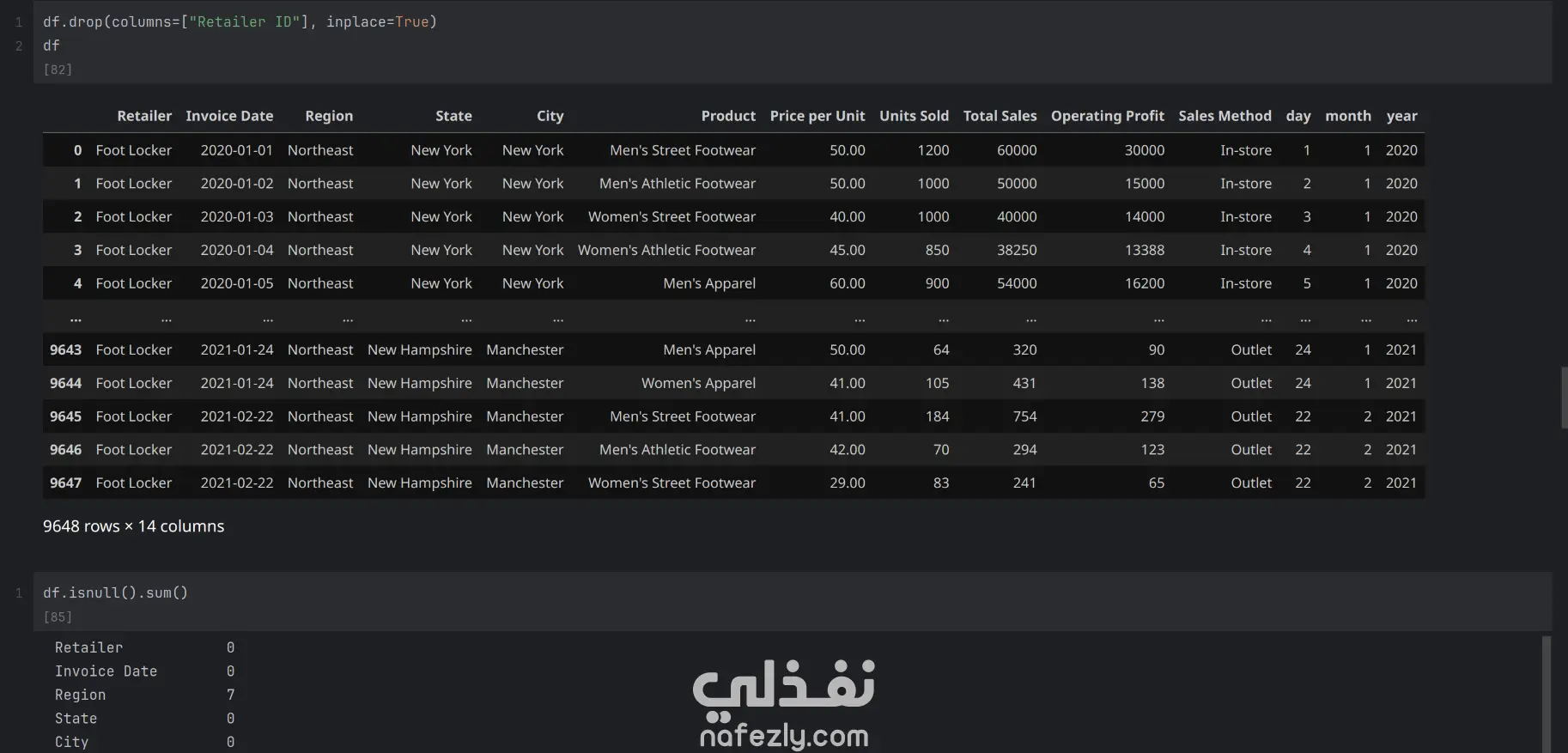Click the Sales Method column header
The image size is (1568, 753).
[1225, 116]
